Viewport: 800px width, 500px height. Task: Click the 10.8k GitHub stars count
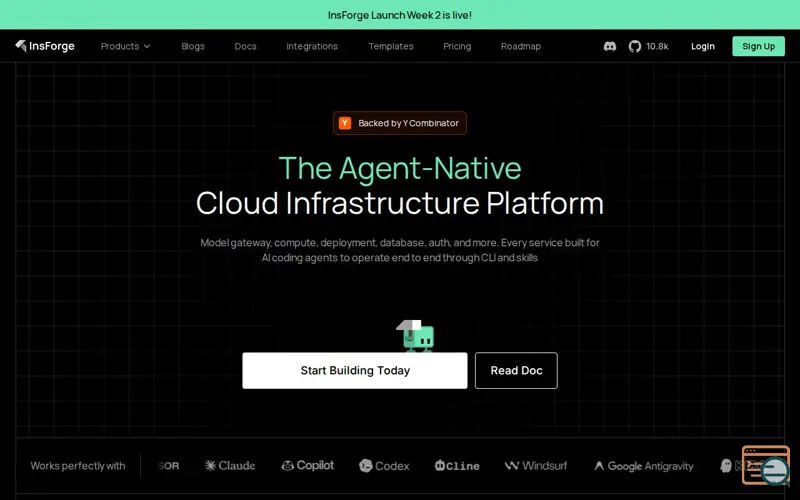point(657,46)
